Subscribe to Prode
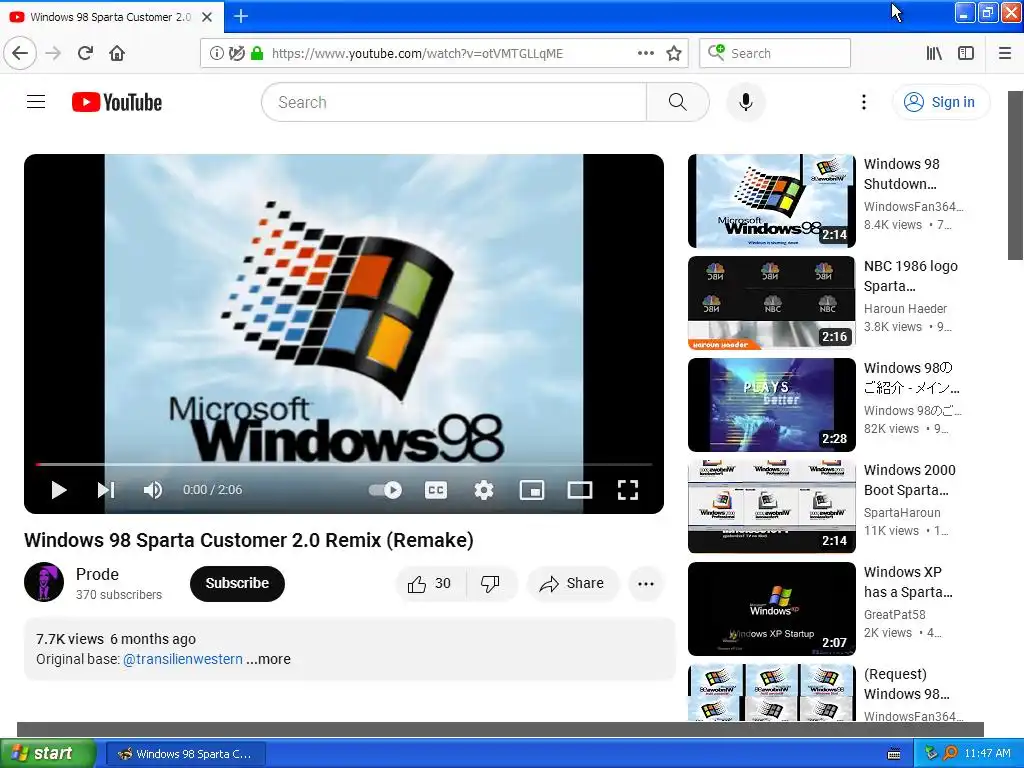1024x768 pixels. 237,583
